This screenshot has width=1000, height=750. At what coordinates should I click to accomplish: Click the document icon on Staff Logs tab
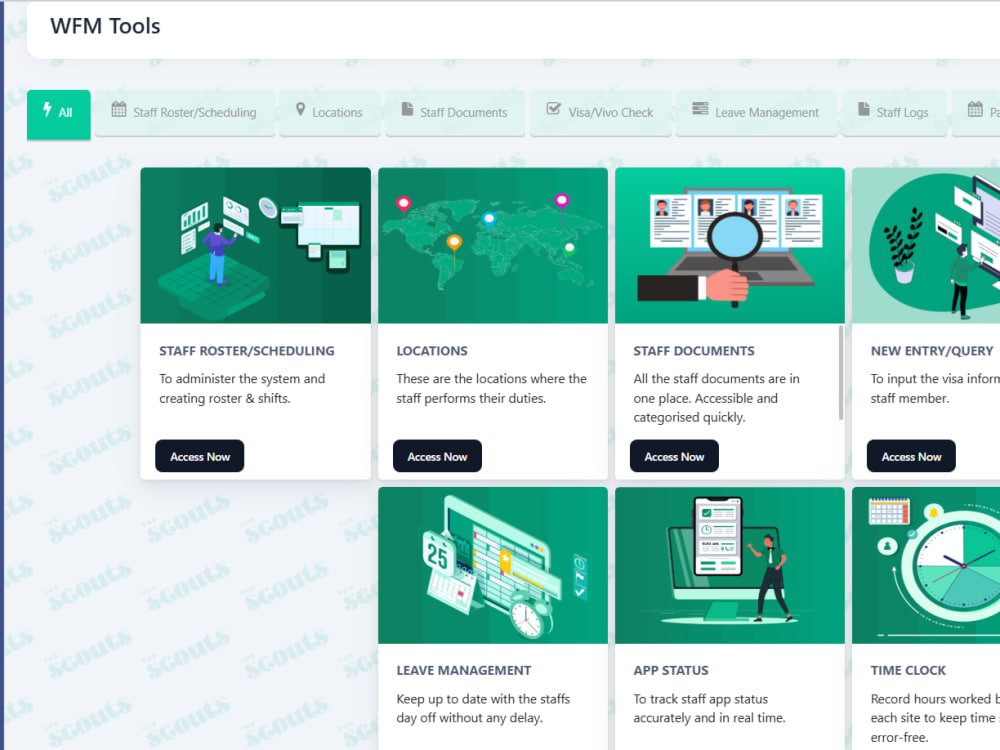(x=864, y=109)
